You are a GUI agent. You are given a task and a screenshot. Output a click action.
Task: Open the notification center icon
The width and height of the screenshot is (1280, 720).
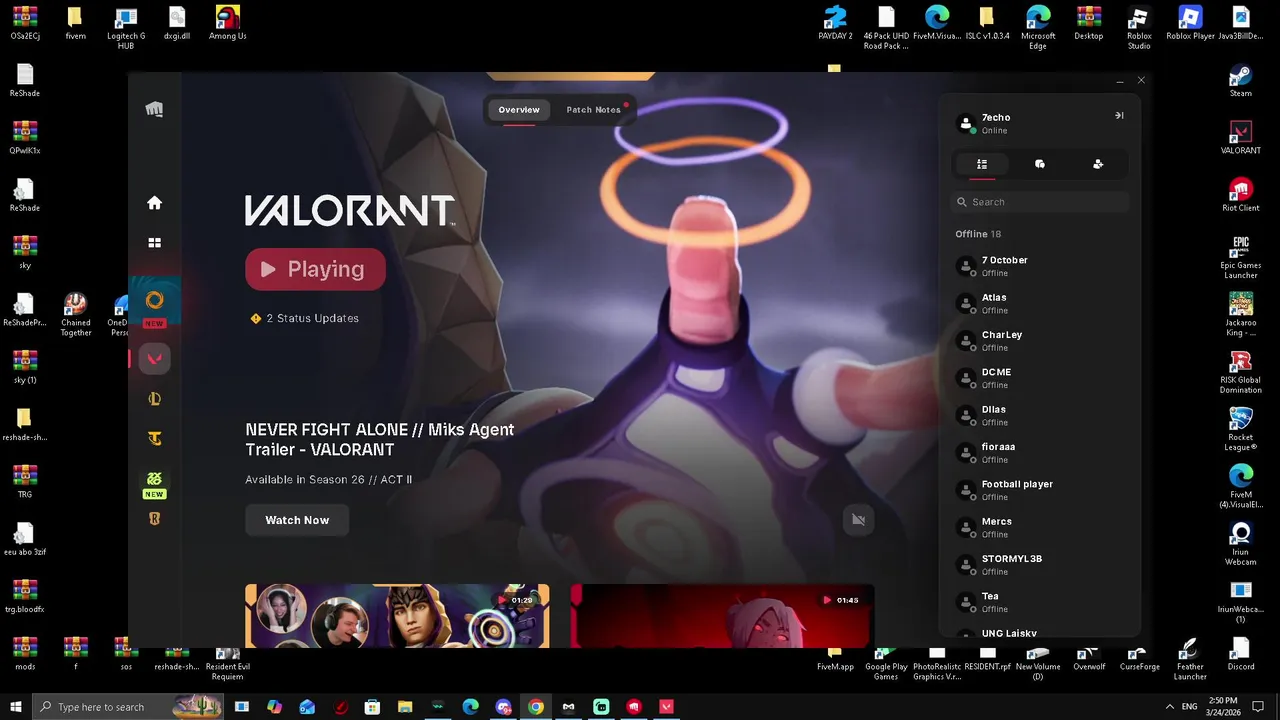pyautogui.click(x=1259, y=707)
